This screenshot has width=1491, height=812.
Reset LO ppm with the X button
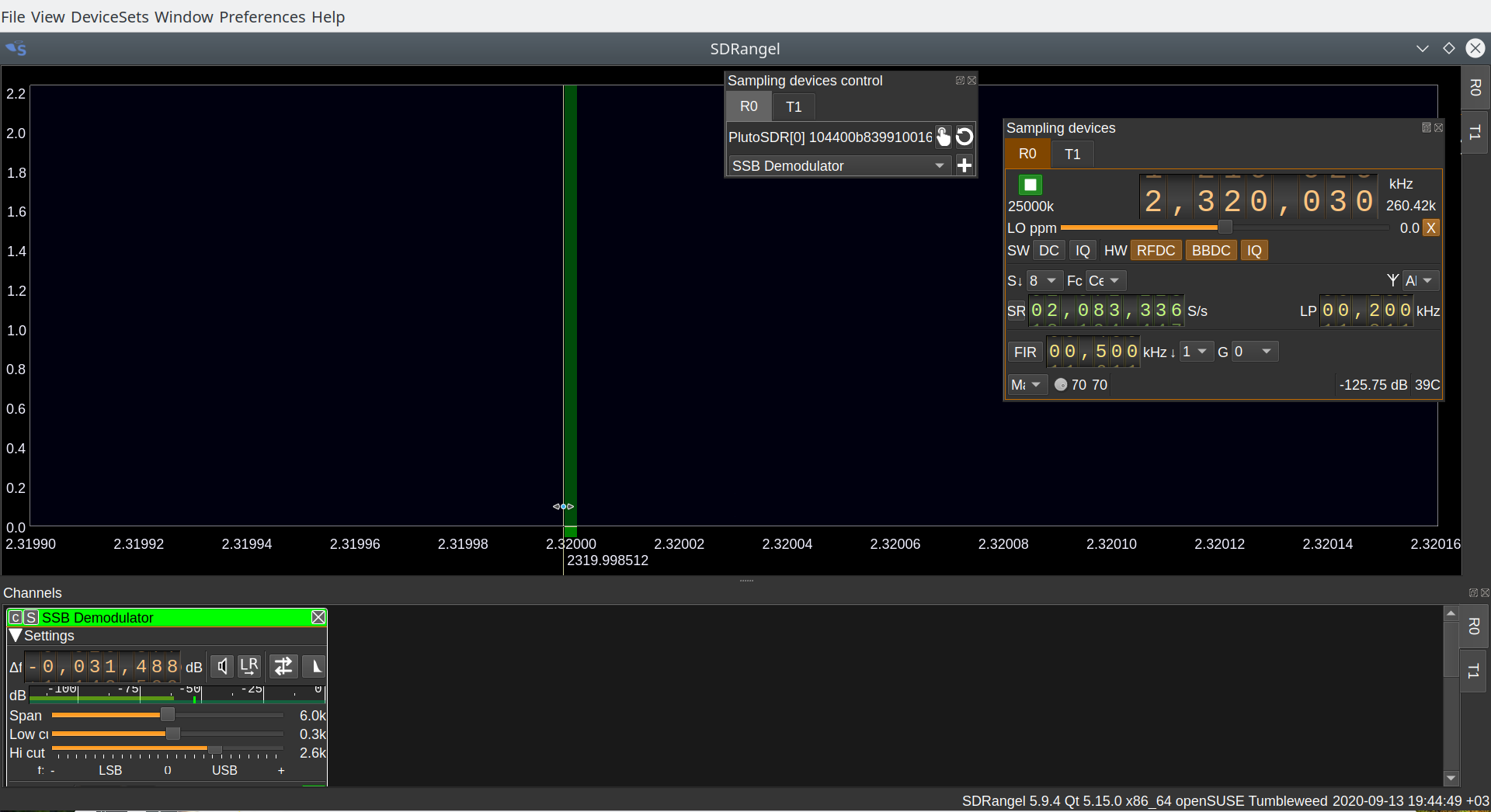[1430, 228]
